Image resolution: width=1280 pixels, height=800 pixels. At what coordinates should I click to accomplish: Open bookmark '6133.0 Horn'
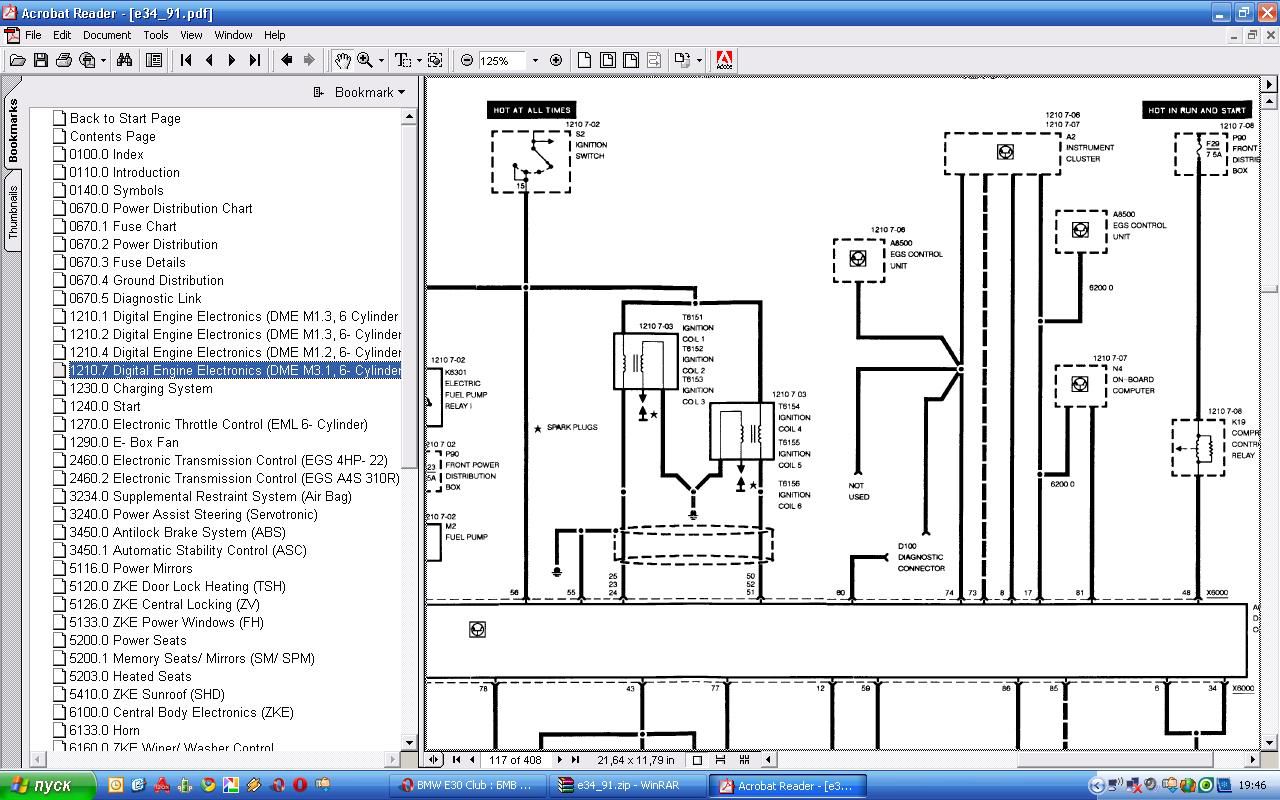point(104,730)
